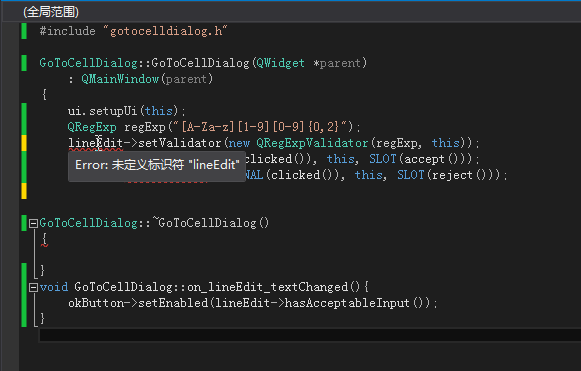Click the error tooltip about undefined lineEdit
This screenshot has height=371, width=581.
157,165
